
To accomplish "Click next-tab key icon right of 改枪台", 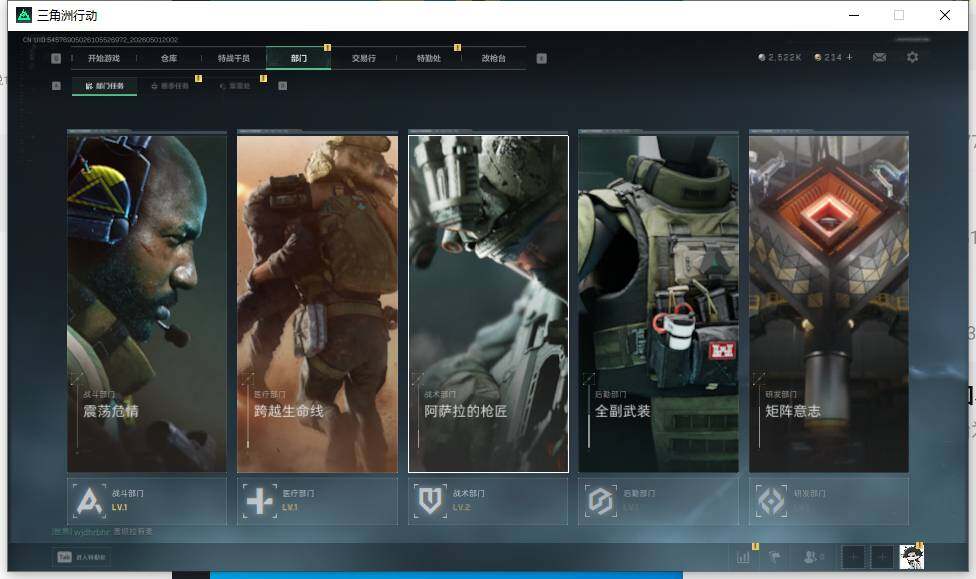I will (x=542, y=59).
